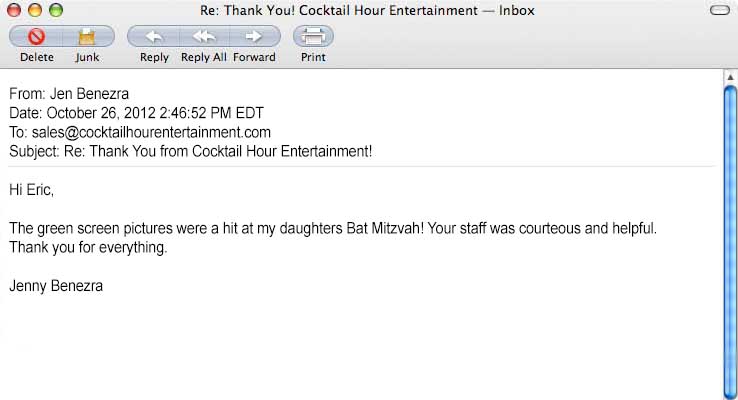
Task: Minimize the window using the yellow button
Action: (x=34, y=11)
